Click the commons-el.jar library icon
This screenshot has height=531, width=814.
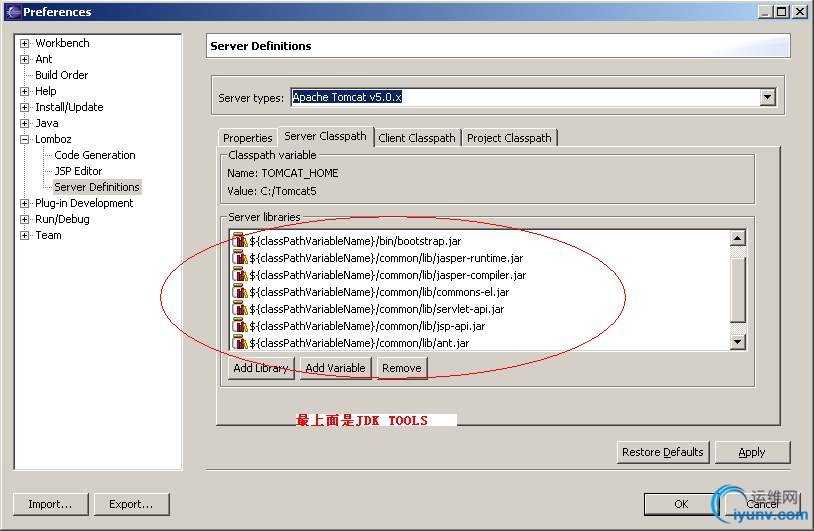point(239,292)
